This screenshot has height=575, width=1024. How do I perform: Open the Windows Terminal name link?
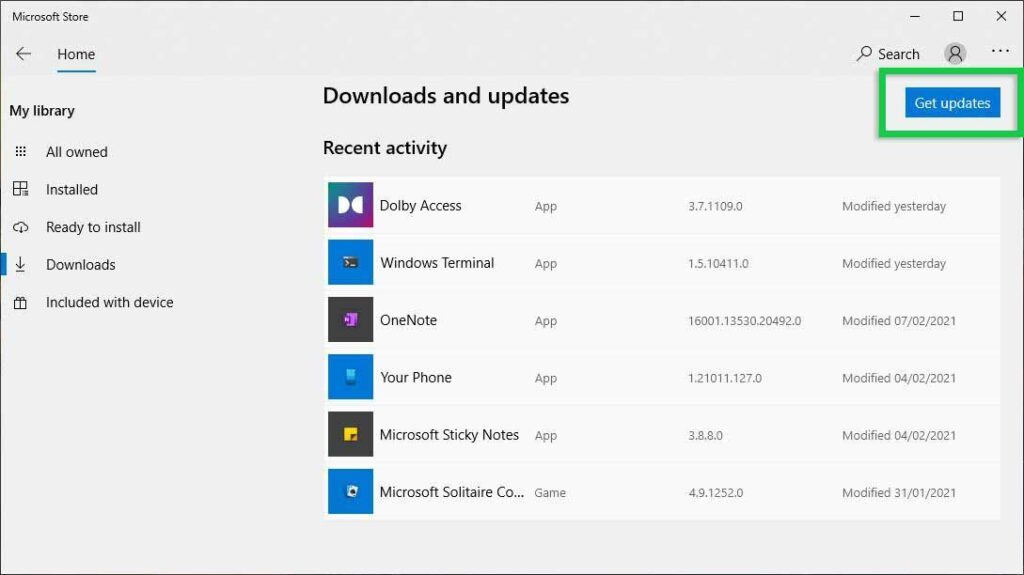click(x=437, y=263)
